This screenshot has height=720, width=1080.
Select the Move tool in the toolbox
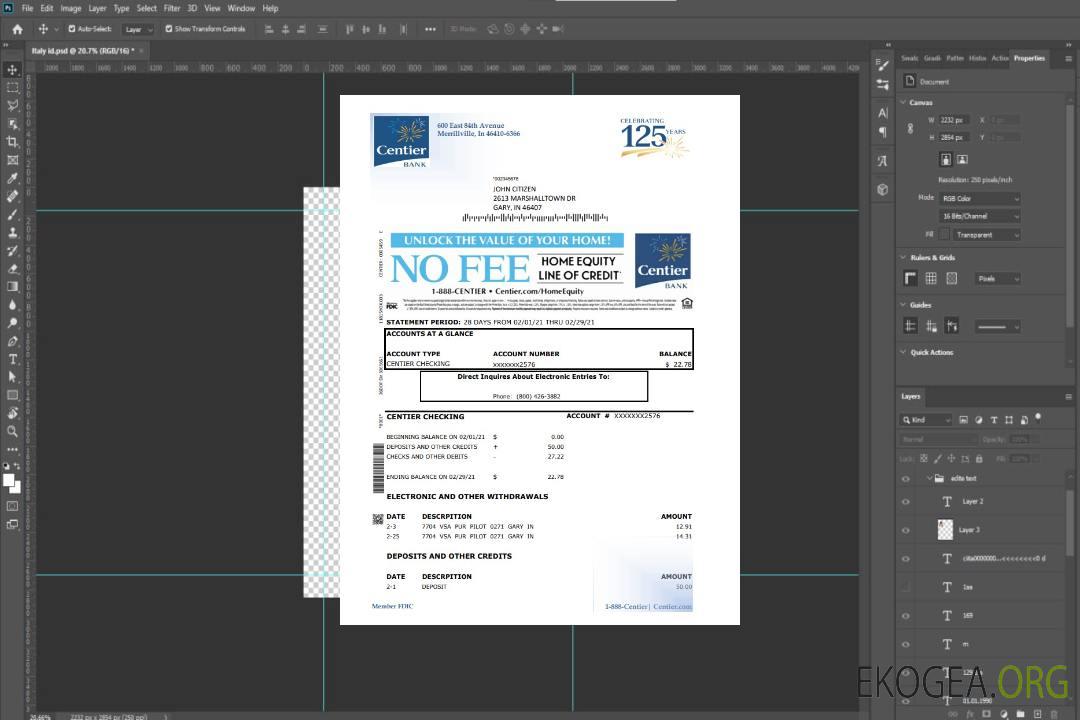[x=12, y=70]
